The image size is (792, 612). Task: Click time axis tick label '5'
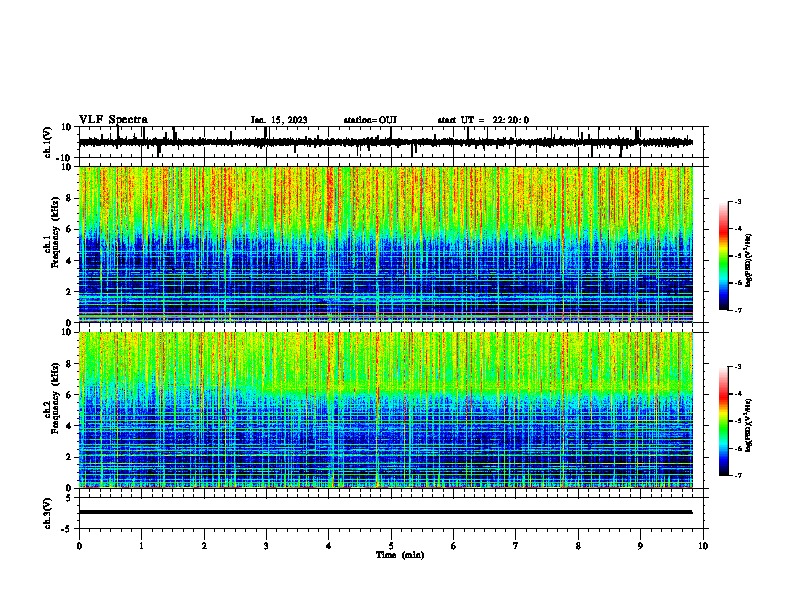(391, 546)
